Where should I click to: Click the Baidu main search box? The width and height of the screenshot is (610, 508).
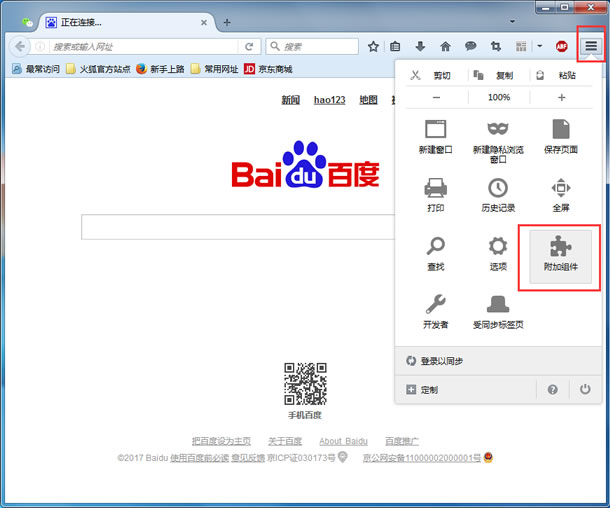tap(238, 227)
